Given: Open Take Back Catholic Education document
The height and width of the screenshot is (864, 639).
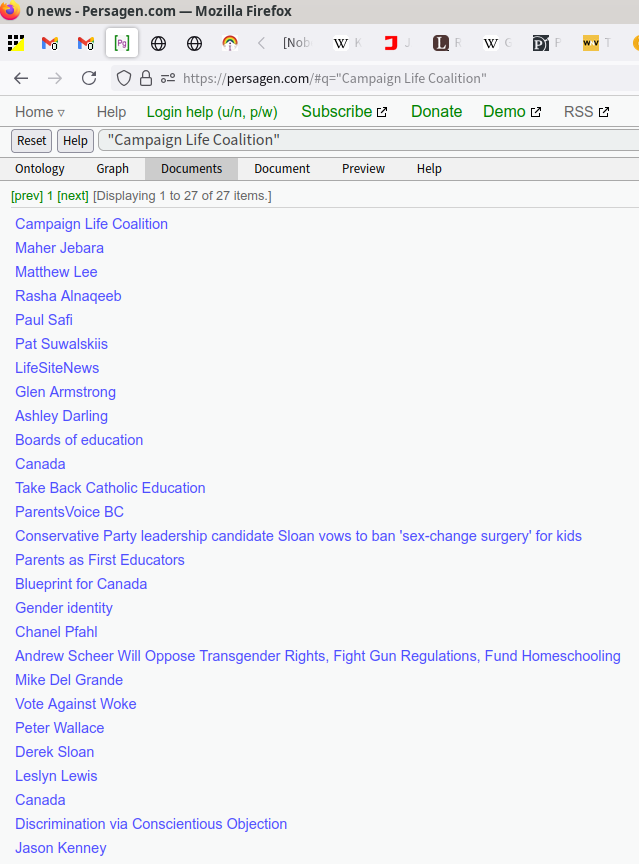Looking at the screenshot, I should tap(110, 488).
